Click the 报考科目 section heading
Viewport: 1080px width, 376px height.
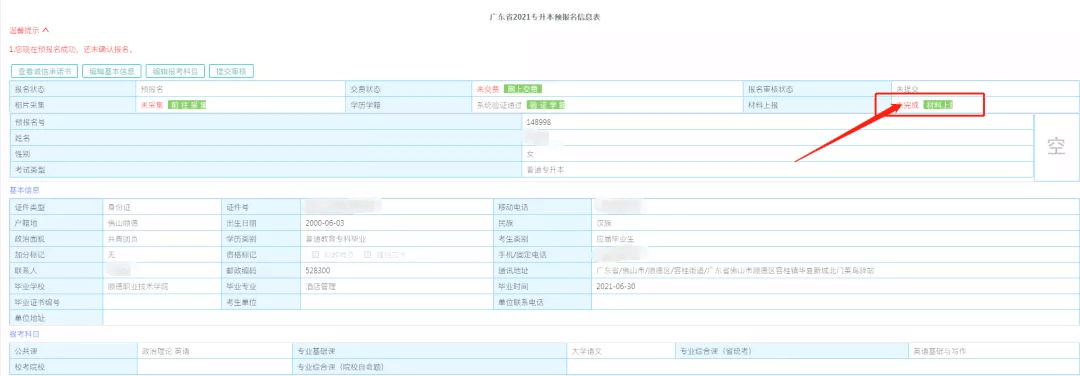click(24, 334)
